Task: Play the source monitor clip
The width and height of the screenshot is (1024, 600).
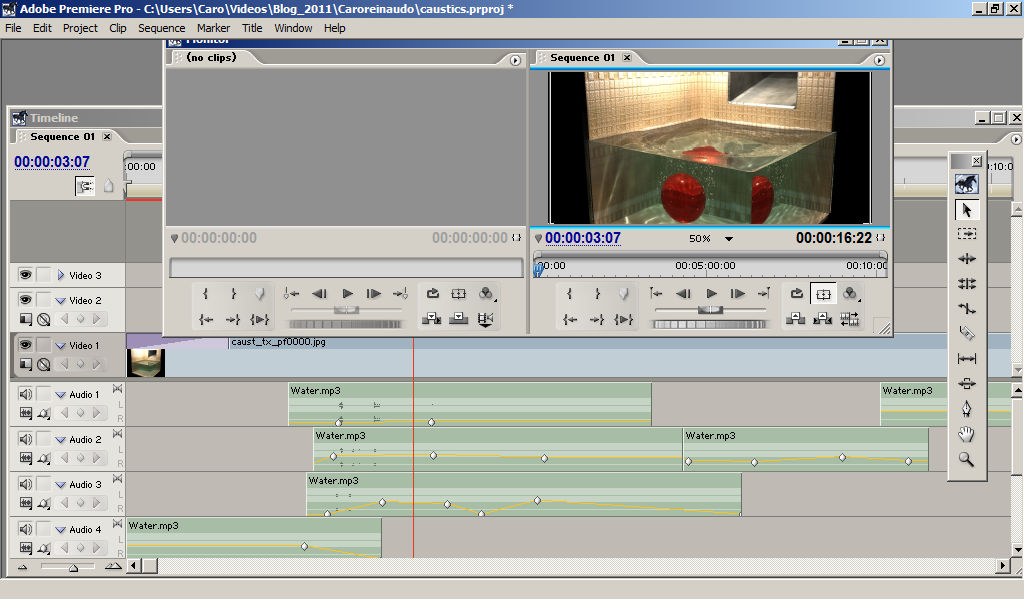Action: click(347, 294)
